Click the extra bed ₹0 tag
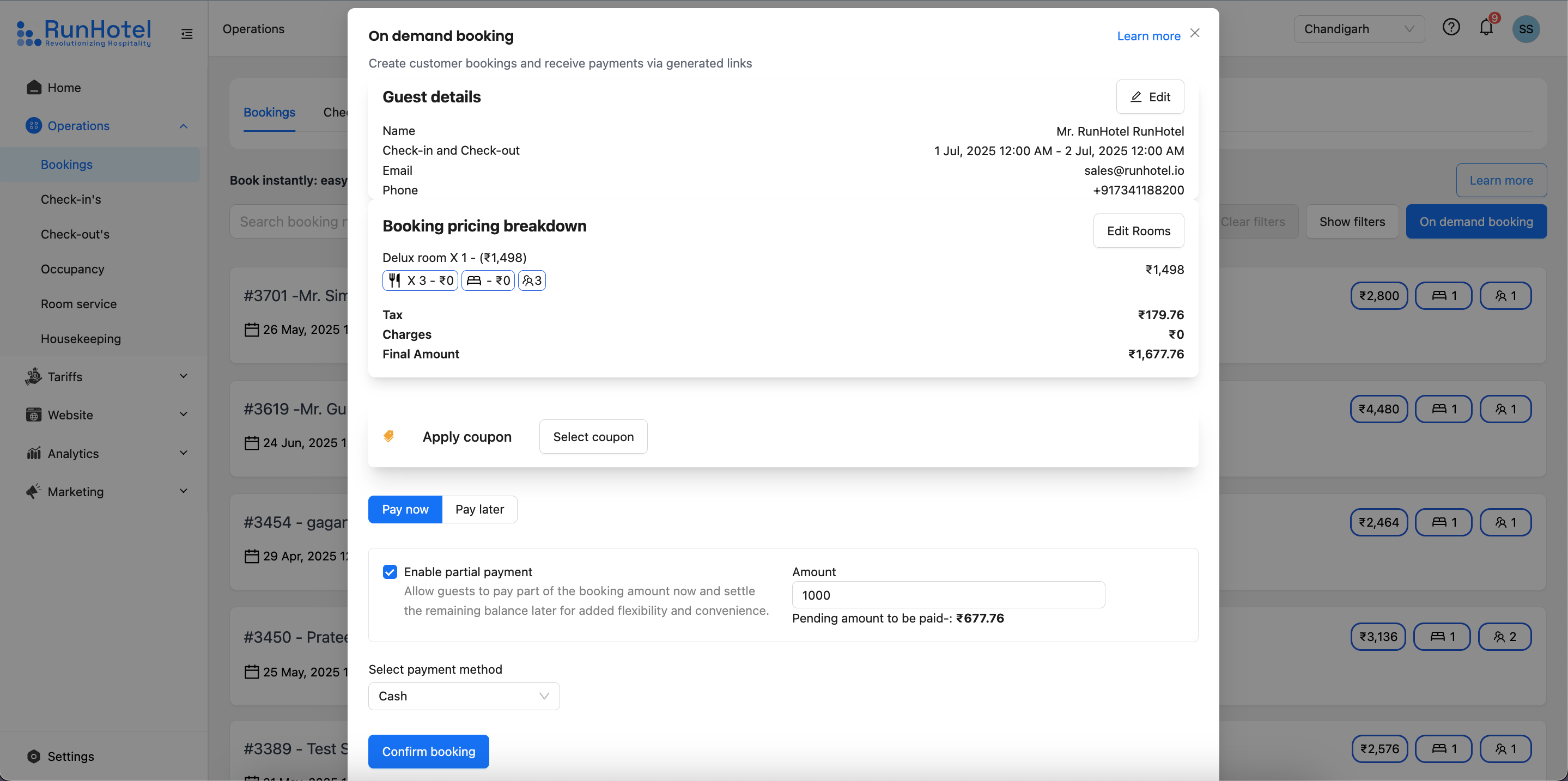The height and width of the screenshot is (781, 1568). pos(488,280)
